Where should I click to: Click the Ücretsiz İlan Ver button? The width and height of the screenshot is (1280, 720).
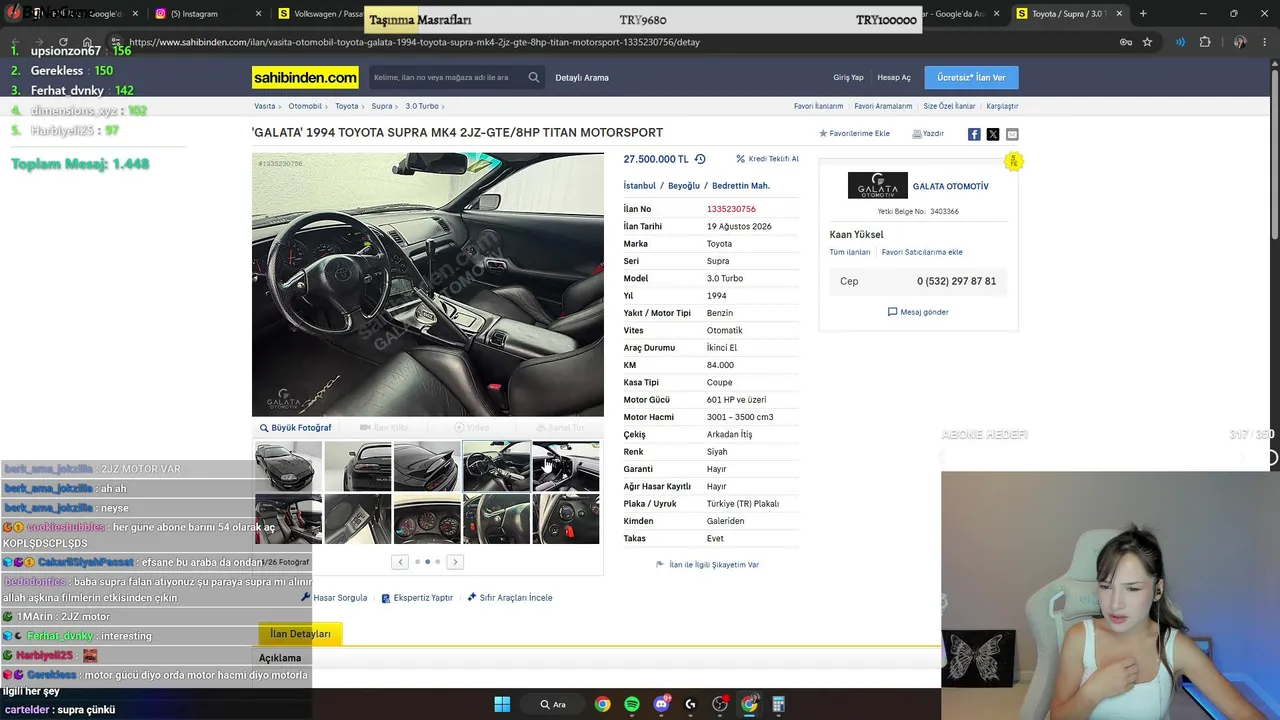[x=971, y=77]
